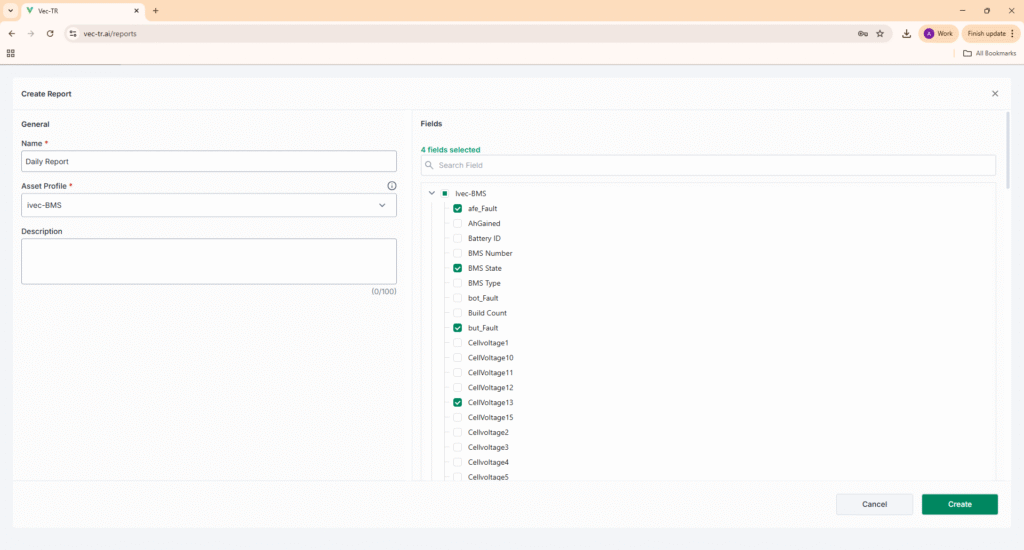
Task: Click the Asset Profile info icon
Action: tap(391, 186)
